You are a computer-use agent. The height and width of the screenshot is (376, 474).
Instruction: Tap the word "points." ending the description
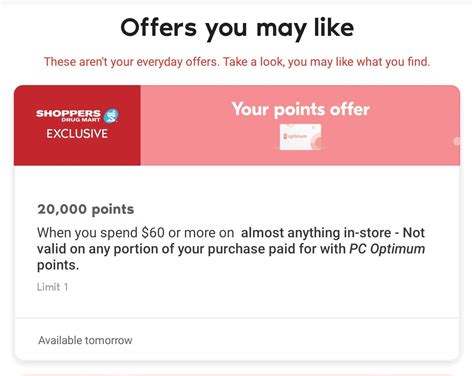click(58, 265)
